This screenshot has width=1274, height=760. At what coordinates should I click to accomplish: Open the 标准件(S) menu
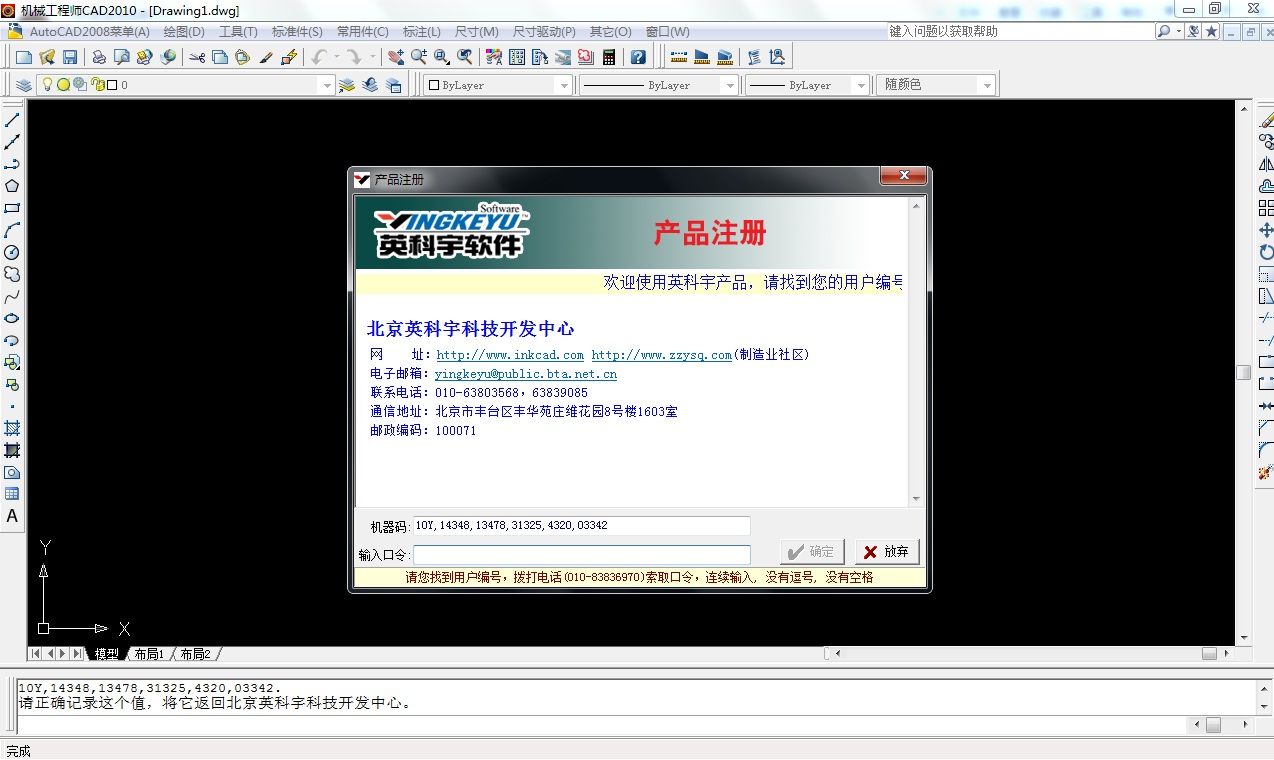click(297, 31)
